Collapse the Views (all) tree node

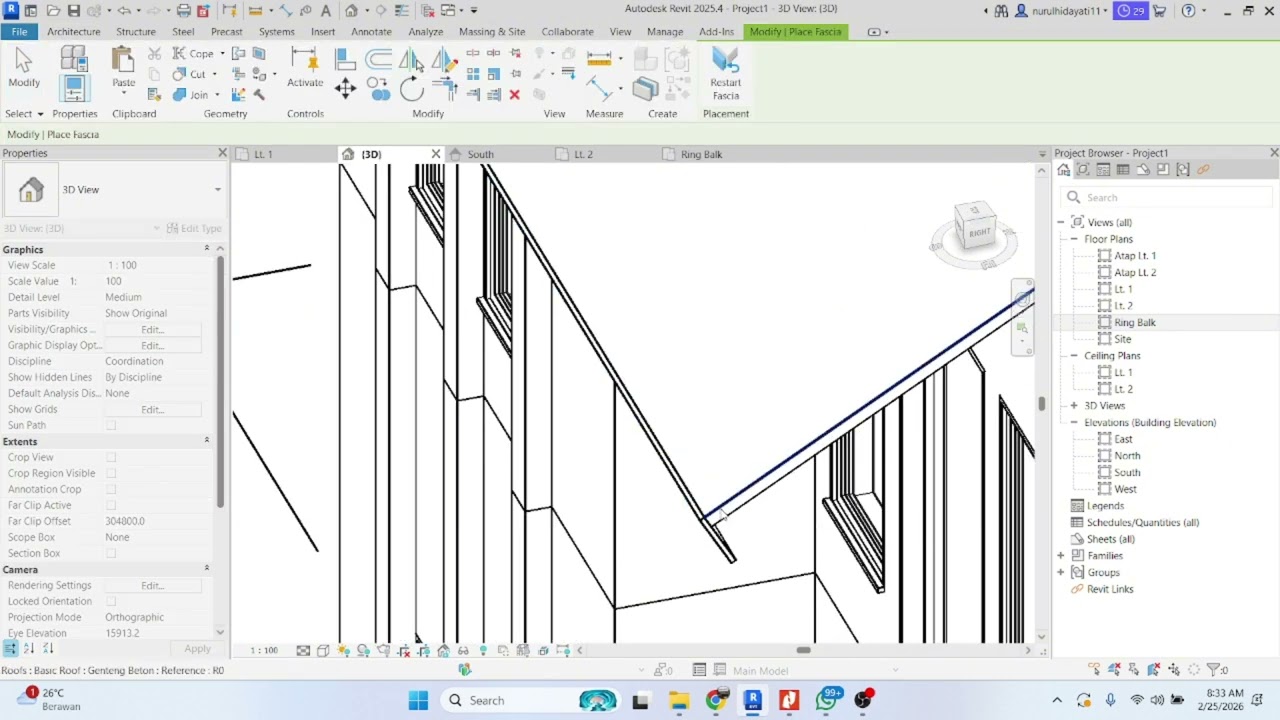tap(1061, 222)
